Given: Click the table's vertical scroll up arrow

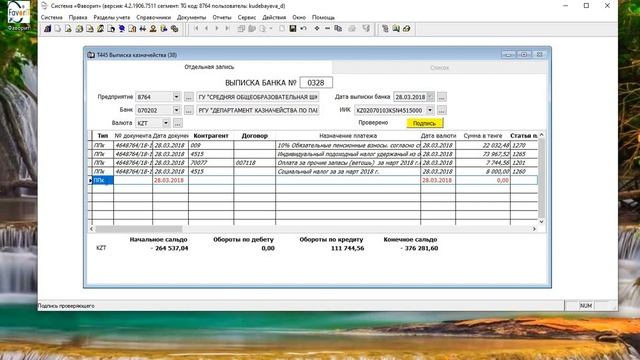Looking at the screenshot, I should pos(542,135).
